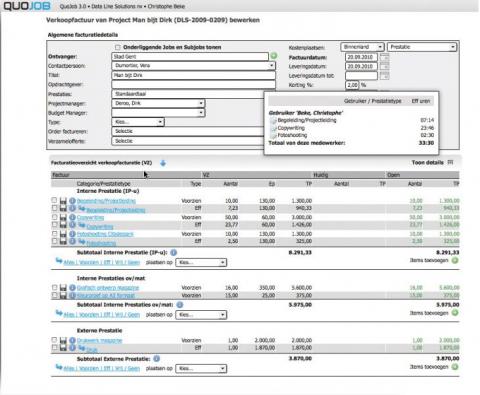Enable Onderliggende Jobs en Subjobs tonen checkbox
The image size is (480, 395).
pyautogui.click(x=117, y=47)
